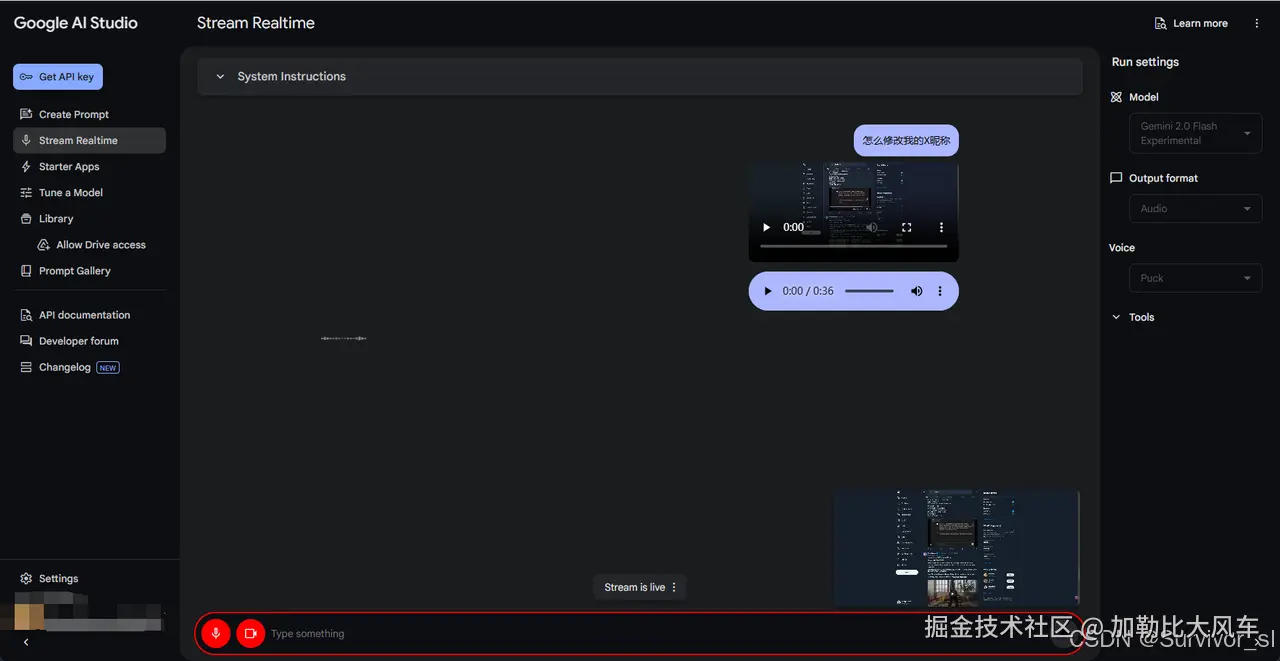The image size is (1280, 661).
Task: Visit the Developer forum link
Action: [78, 341]
